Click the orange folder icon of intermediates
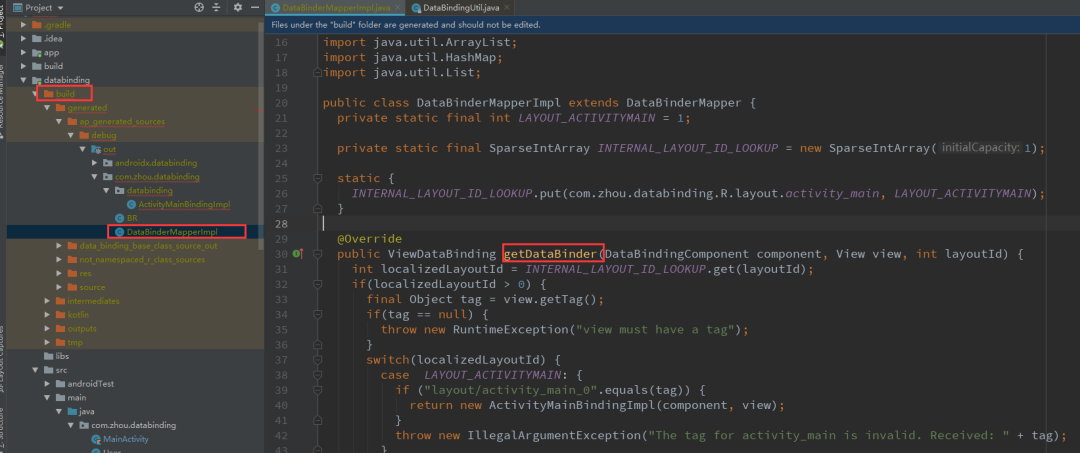1080x453 pixels. click(x=61, y=301)
